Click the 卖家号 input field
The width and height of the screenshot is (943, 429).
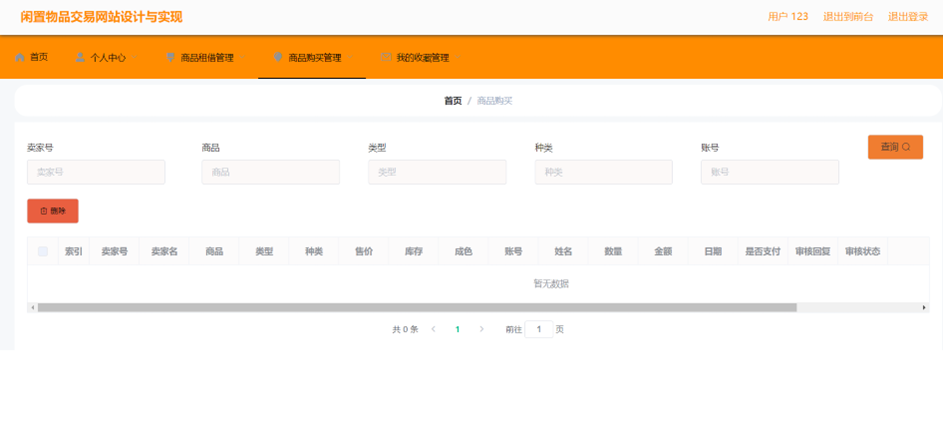pyautogui.click(x=96, y=172)
